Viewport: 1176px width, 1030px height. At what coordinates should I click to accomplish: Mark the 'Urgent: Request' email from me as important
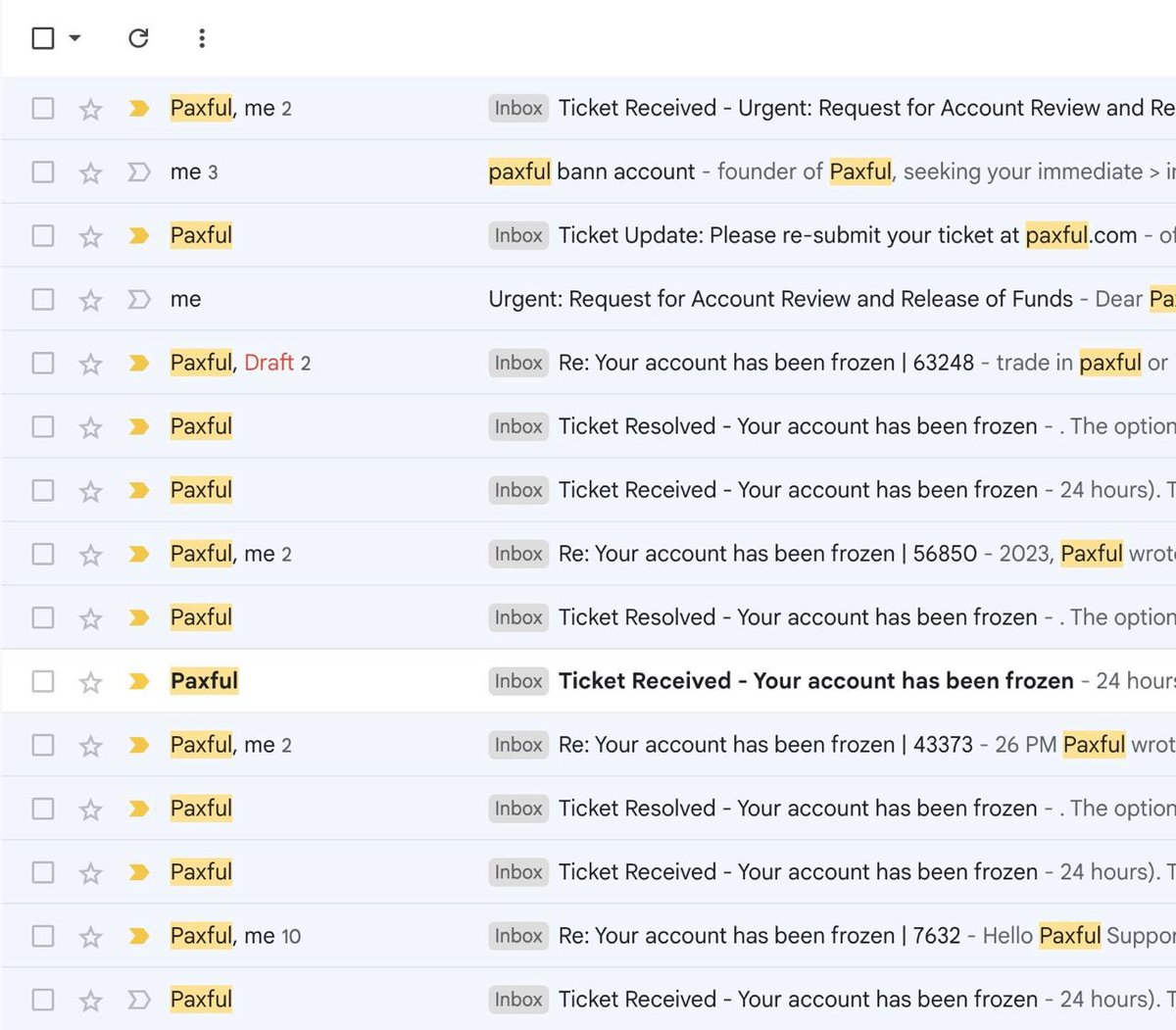(x=139, y=299)
